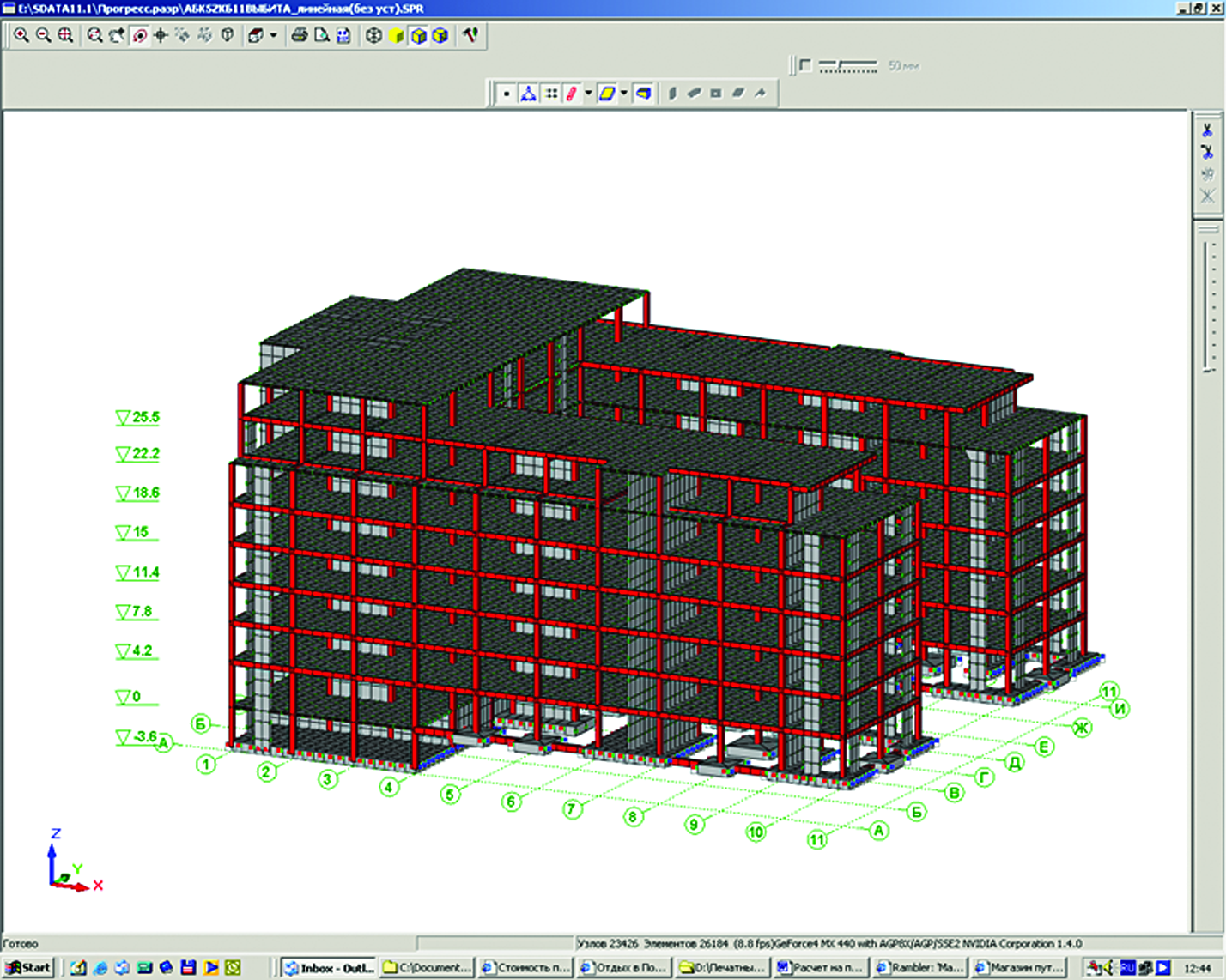1226x980 pixels.
Task: Toggle the deformation scale checkbox
Action: coord(804,65)
